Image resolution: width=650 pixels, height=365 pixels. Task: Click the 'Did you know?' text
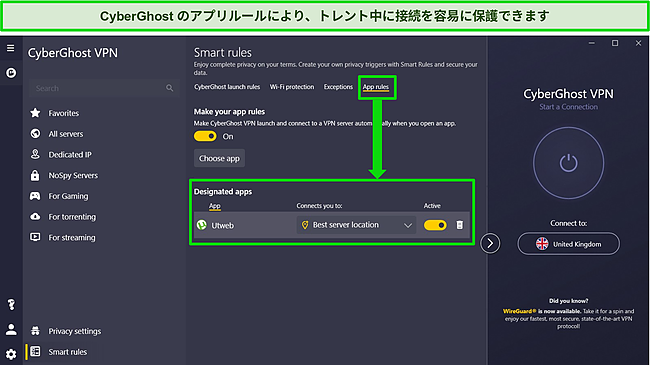coord(568,301)
